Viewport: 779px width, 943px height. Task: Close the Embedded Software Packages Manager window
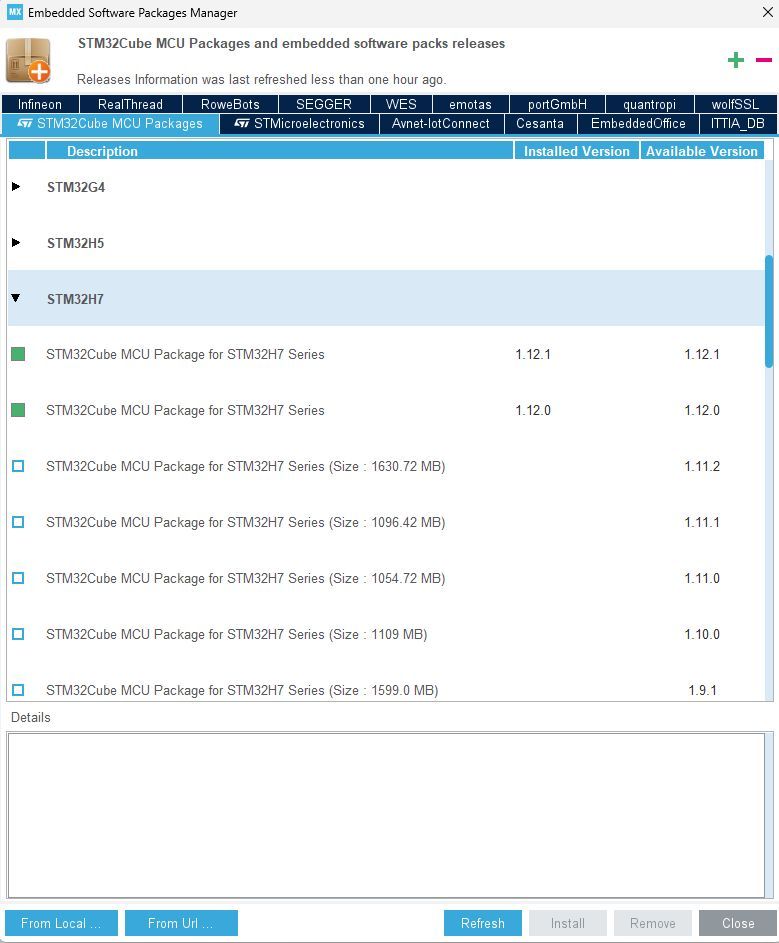pyautogui.click(x=768, y=12)
